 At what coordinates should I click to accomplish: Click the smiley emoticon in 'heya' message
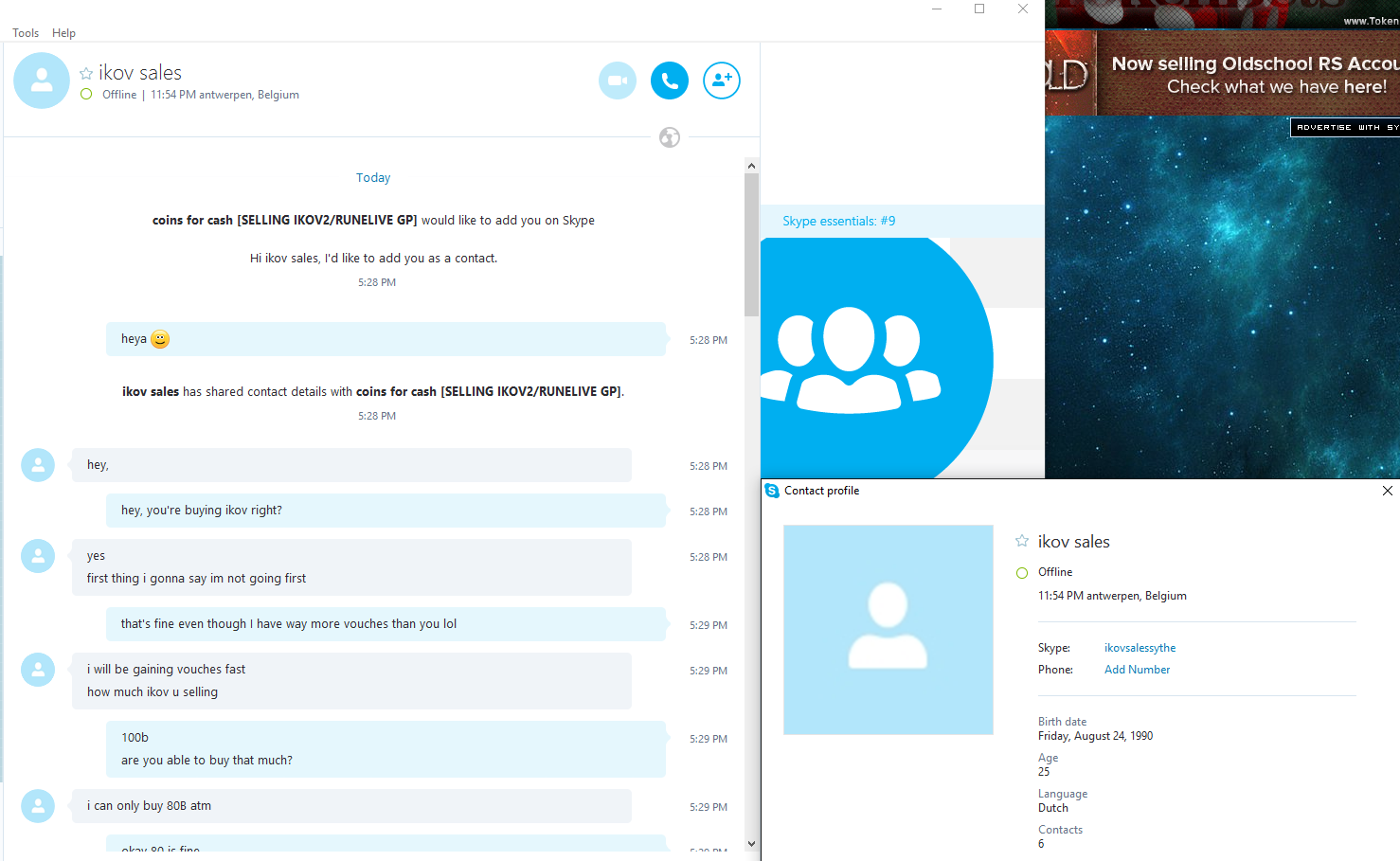click(x=160, y=339)
